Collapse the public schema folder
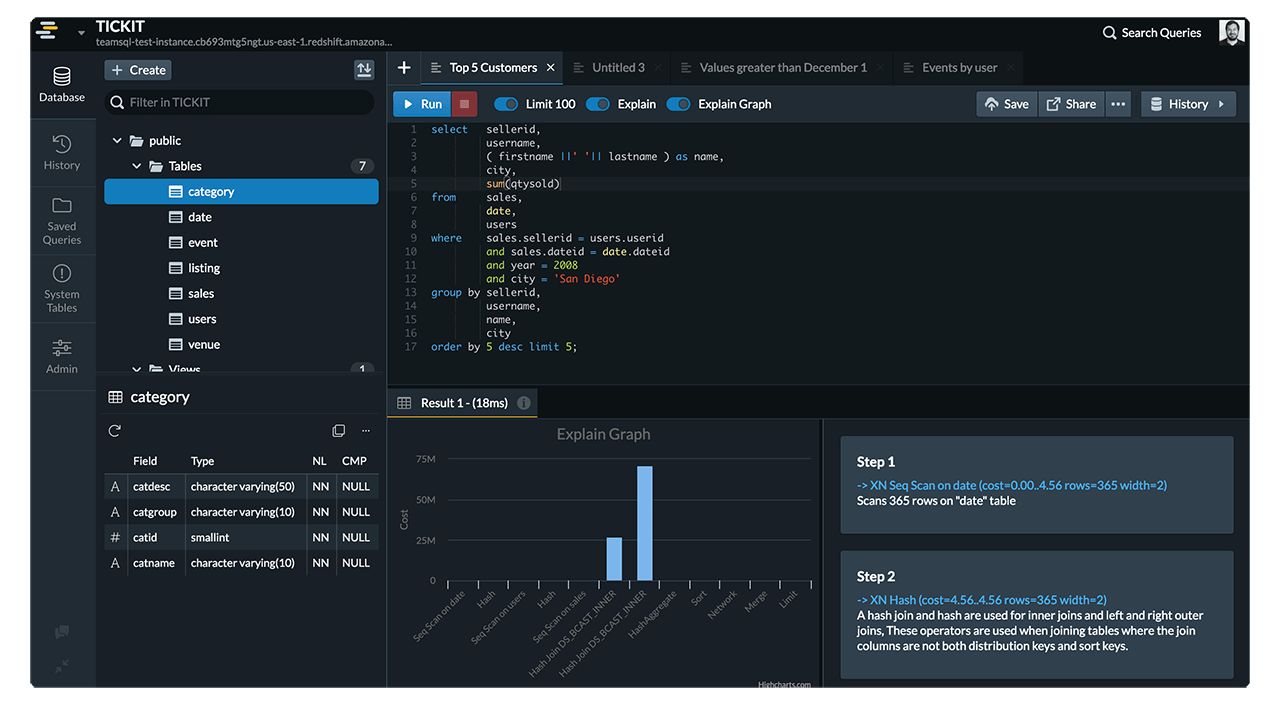Screen dimensions: 1280x704 coord(116,140)
